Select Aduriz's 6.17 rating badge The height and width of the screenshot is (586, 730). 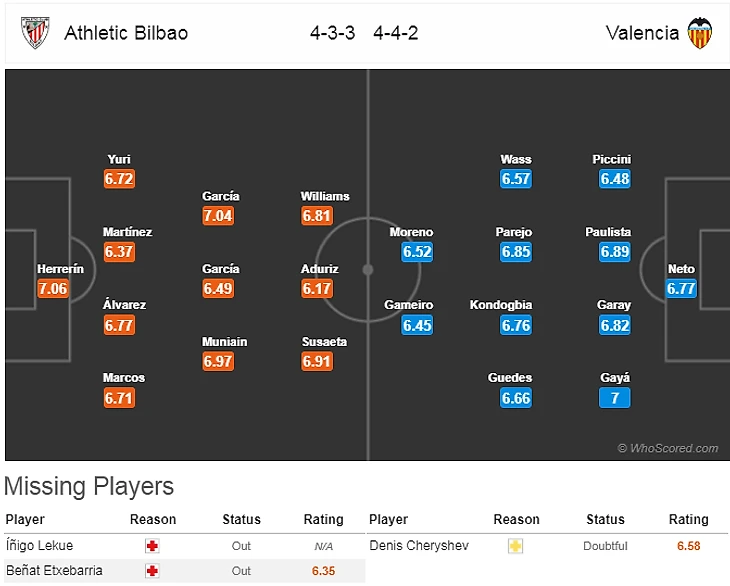317,288
